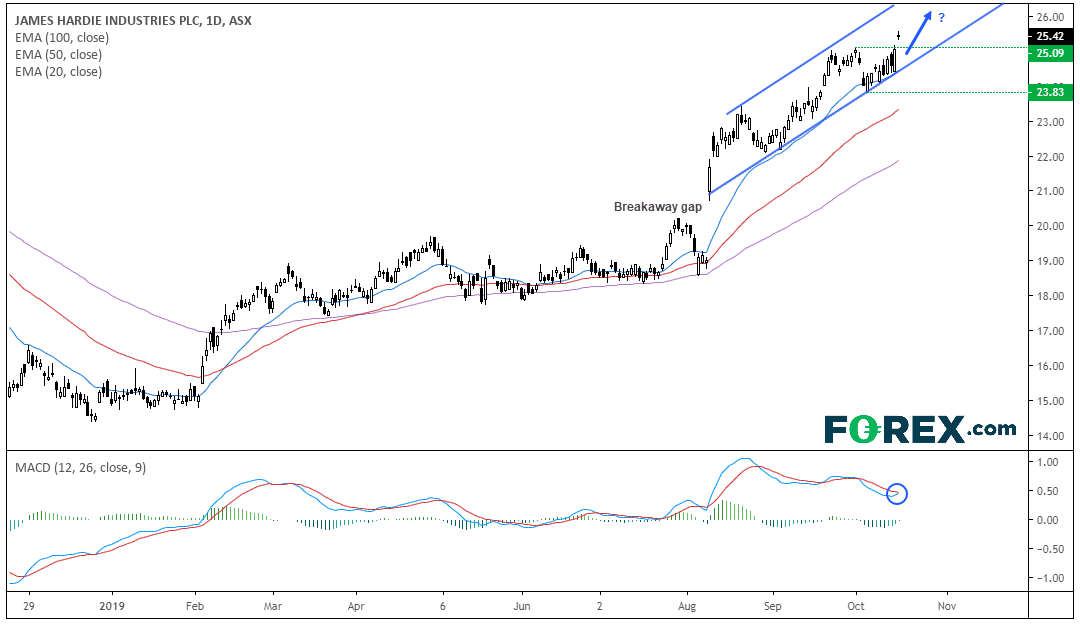1080x627 pixels.
Task: Click the Sep label on time axis
Action: pyautogui.click(x=773, y=606)
